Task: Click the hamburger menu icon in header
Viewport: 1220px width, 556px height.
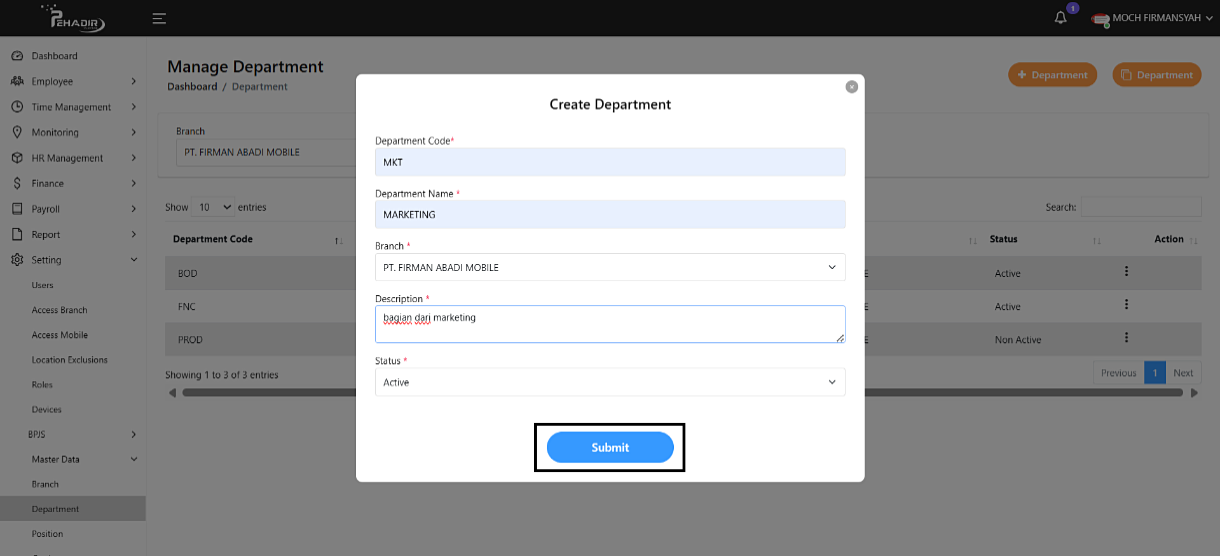Action: [159, 19]
